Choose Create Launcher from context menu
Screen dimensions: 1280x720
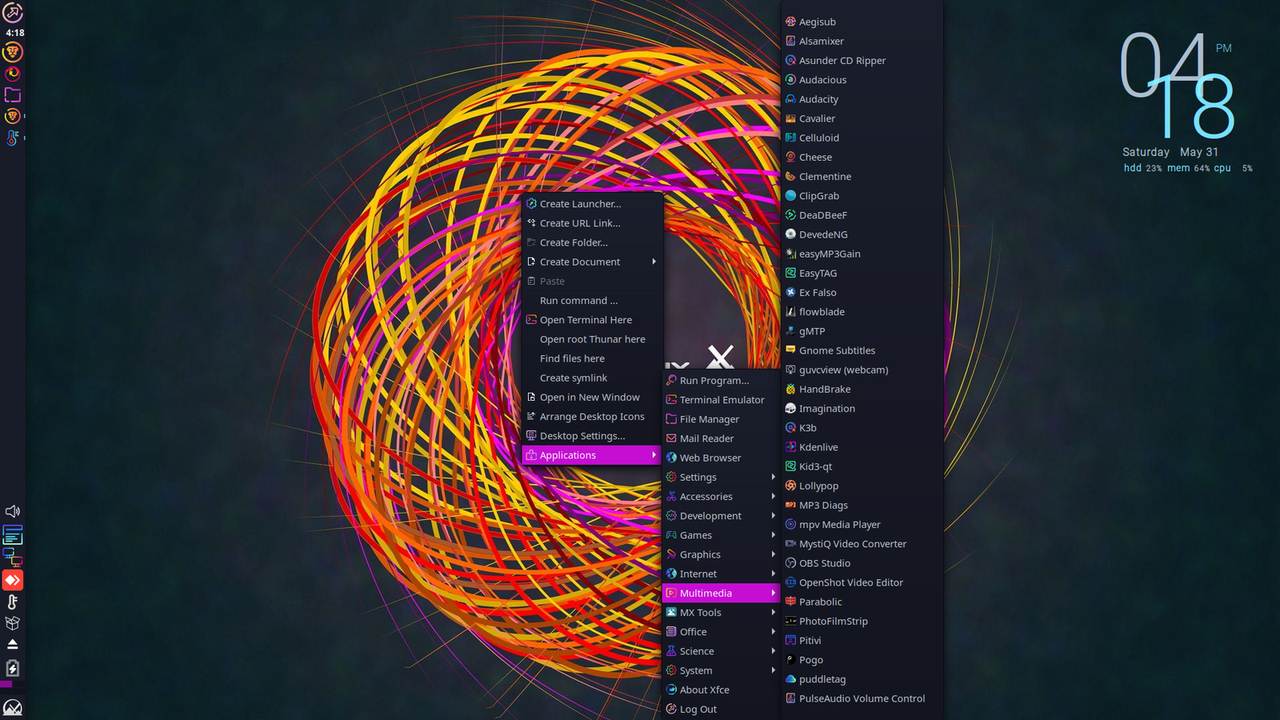pyautogui.click(x=592, y=204)
